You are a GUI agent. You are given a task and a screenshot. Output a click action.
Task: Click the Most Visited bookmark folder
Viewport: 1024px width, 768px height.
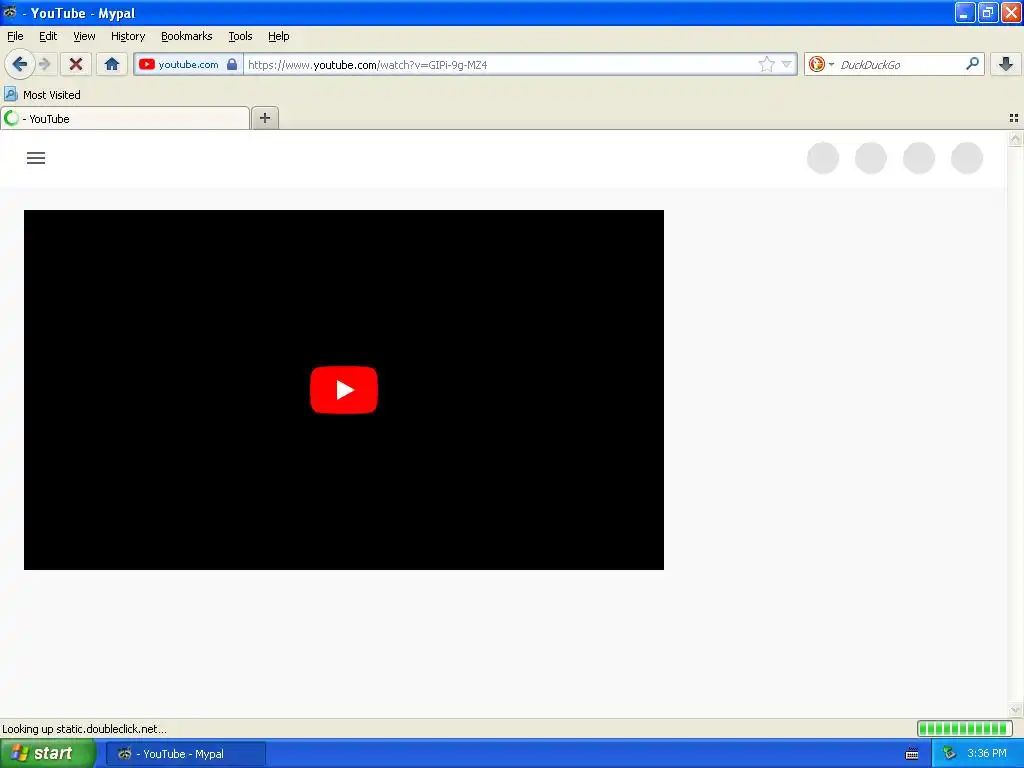(42, 95)
